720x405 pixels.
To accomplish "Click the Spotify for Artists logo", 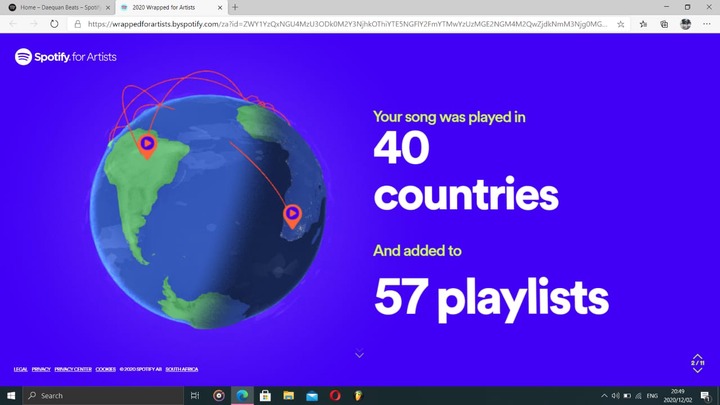I will tap(66, 57).
